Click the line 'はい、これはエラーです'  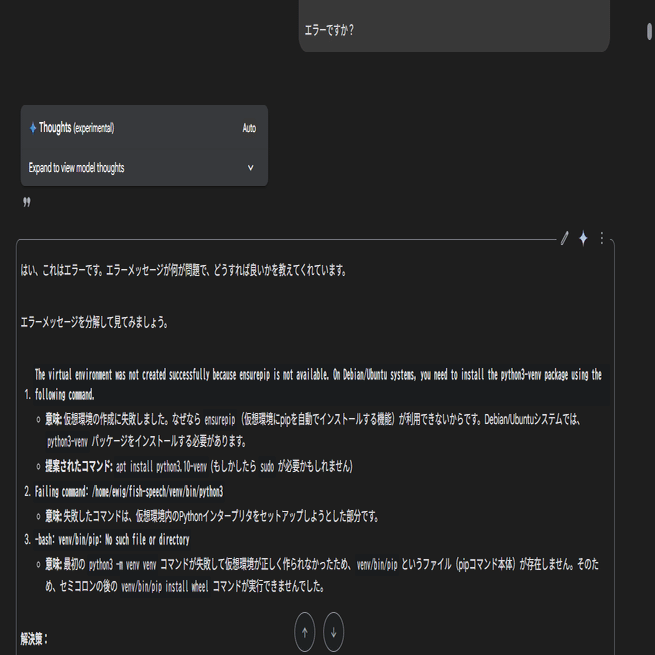click(183, 270)
